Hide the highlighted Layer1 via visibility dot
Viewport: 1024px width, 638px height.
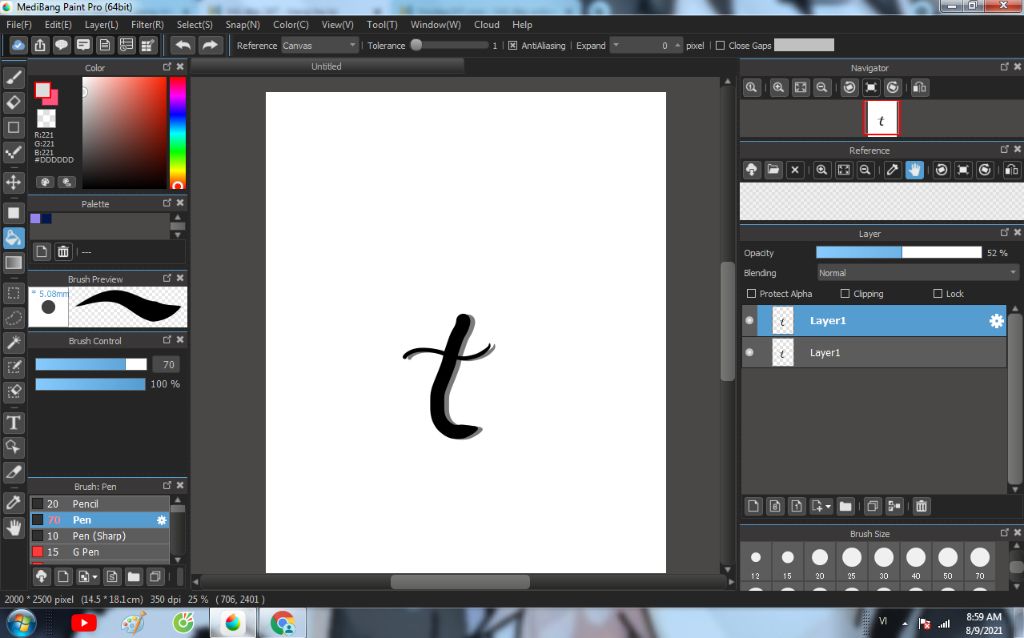tap(750, 321)
